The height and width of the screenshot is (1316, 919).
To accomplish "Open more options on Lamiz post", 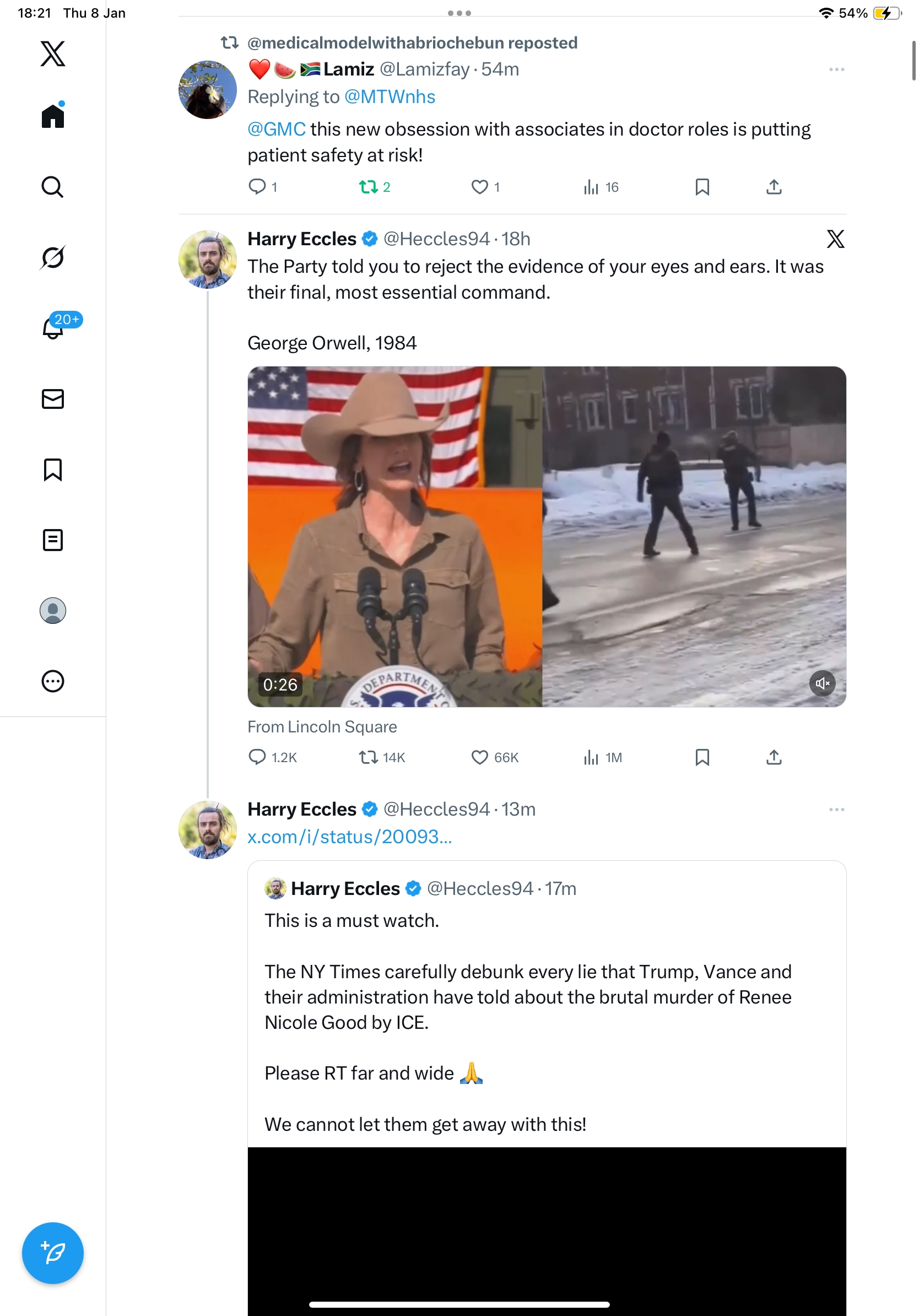I will tap(836, 69).
